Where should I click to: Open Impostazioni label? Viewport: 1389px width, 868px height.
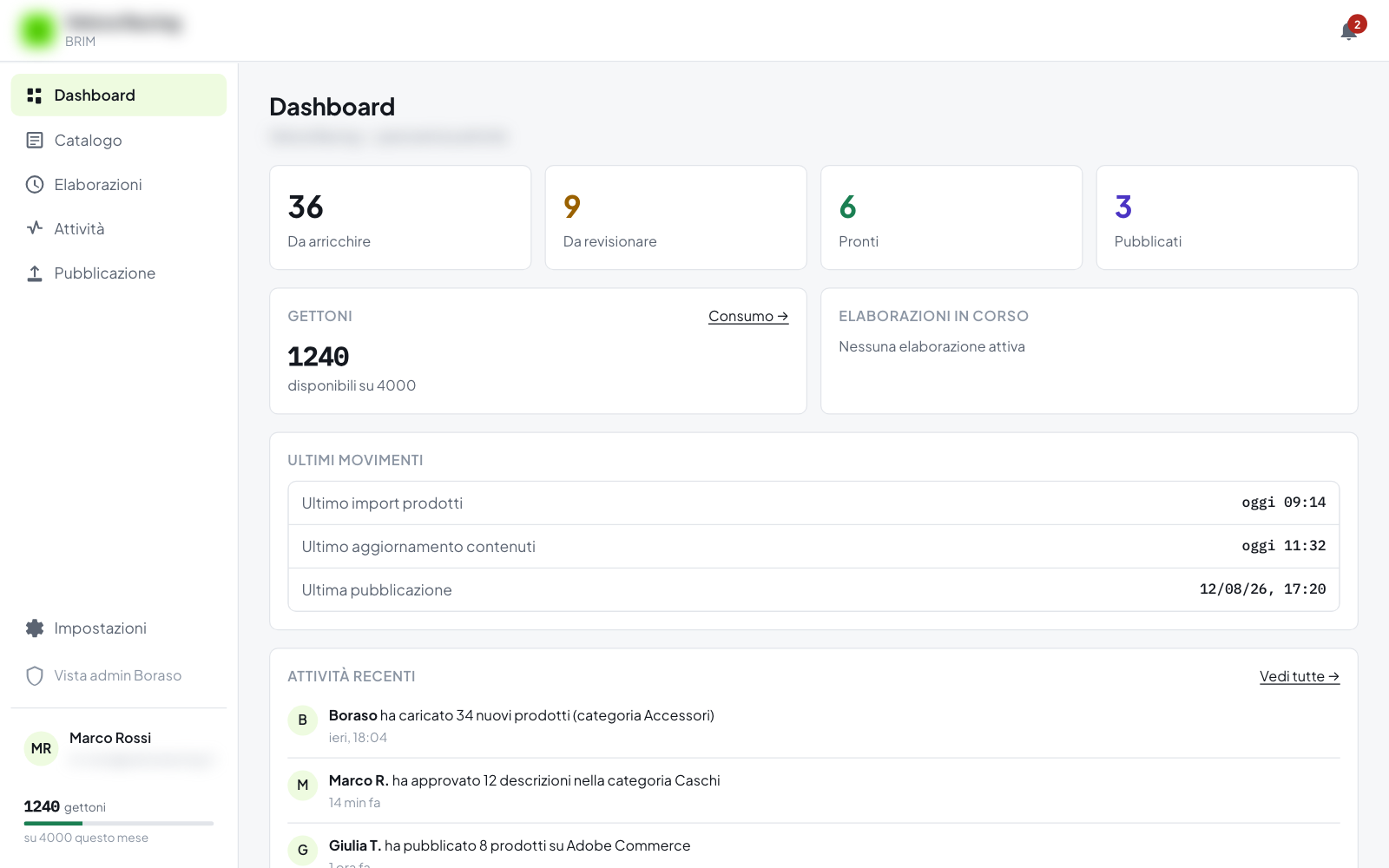click(101, 628)
